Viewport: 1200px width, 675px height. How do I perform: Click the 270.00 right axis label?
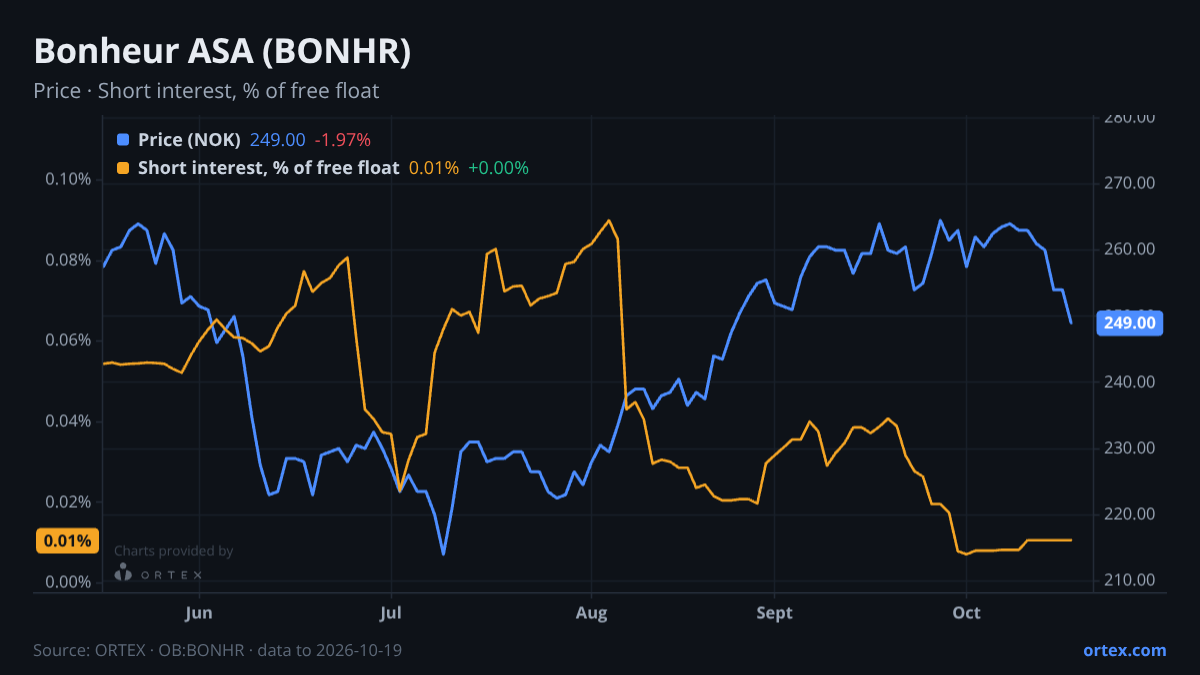tap(1130, 184)
